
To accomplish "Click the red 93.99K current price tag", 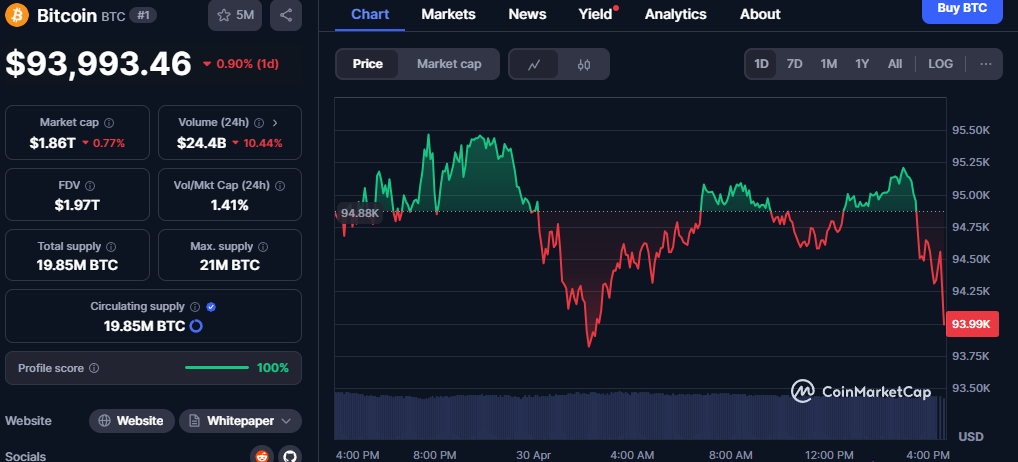I will pyautogui.click(x=972, y=324).
